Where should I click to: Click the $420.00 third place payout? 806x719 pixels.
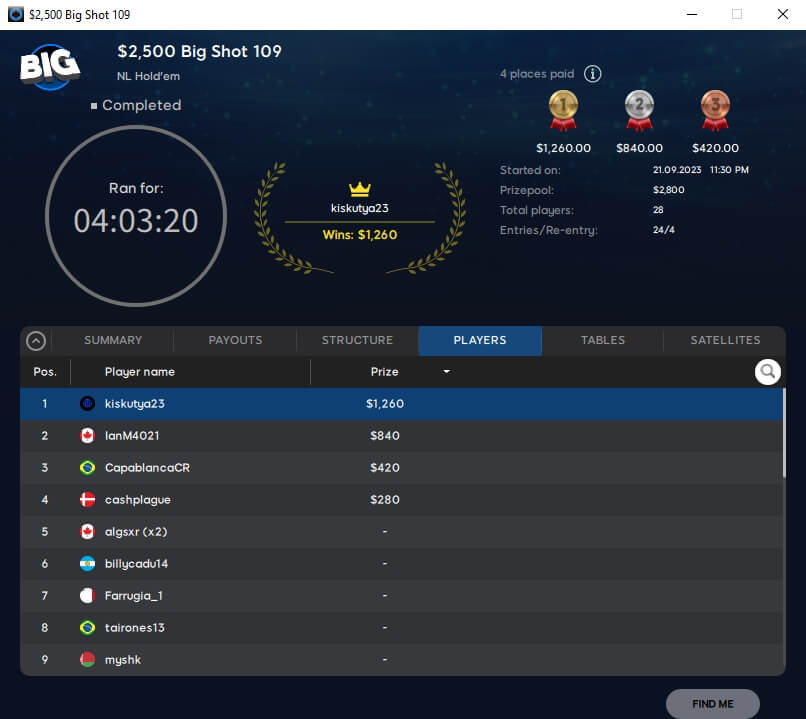pyautogui.click(x=715, y=148)
